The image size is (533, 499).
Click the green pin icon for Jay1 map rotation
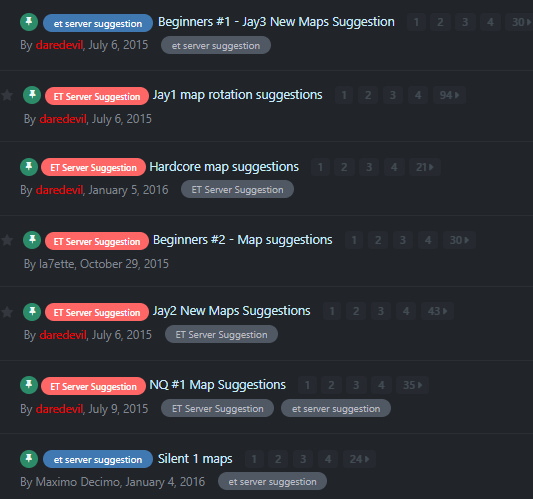[x=32, y=95]
